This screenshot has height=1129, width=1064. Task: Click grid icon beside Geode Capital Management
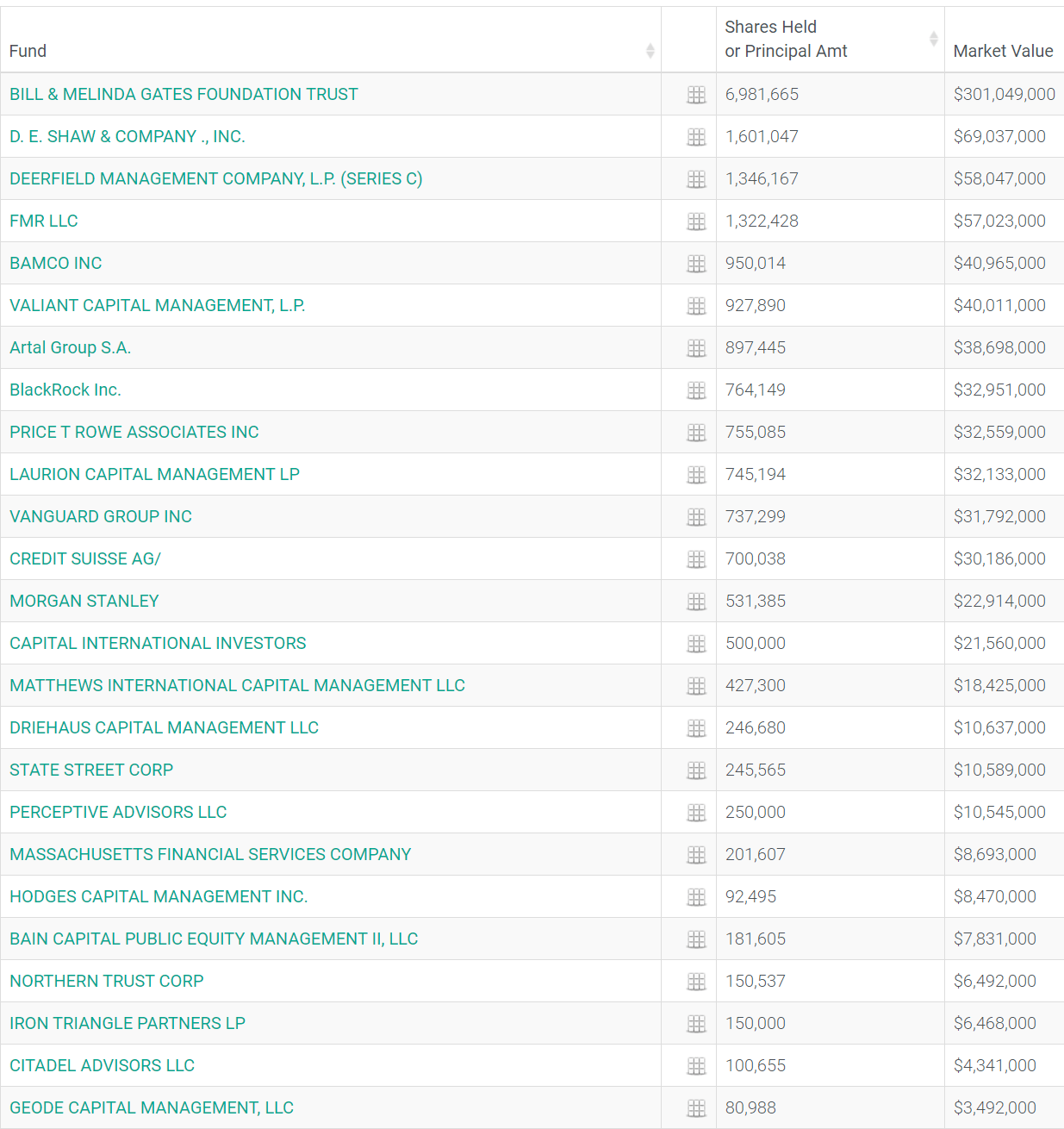pyautogui.click(x=696, y=1108)
